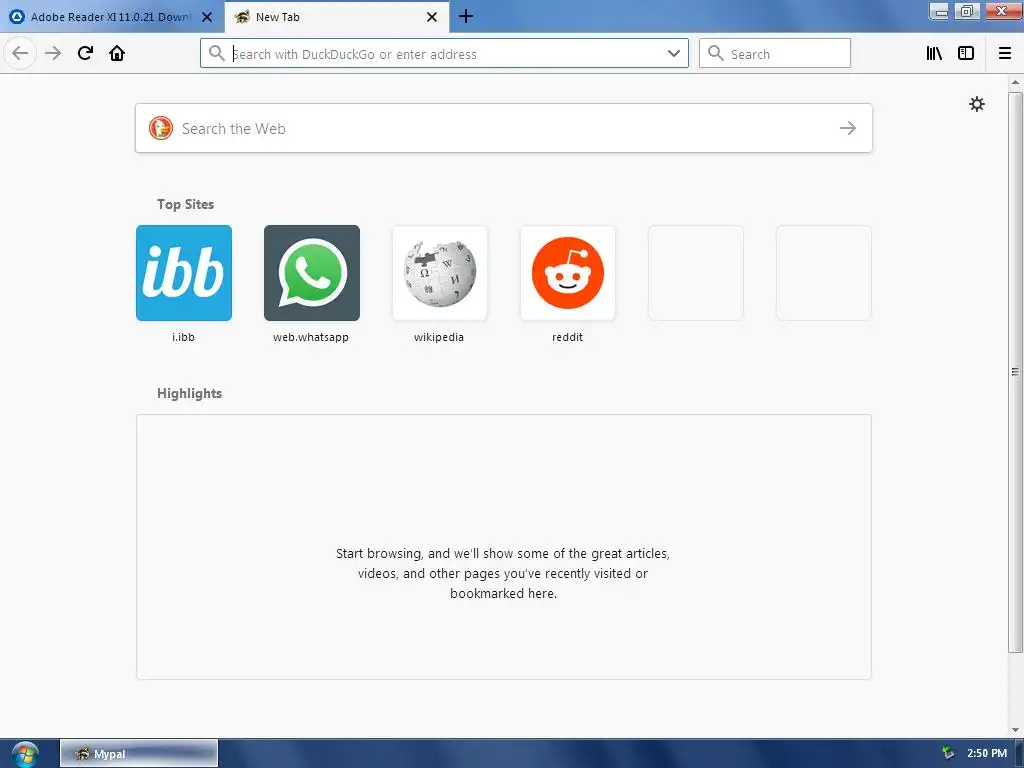Click the Top Sites section heading

point(185,204)
